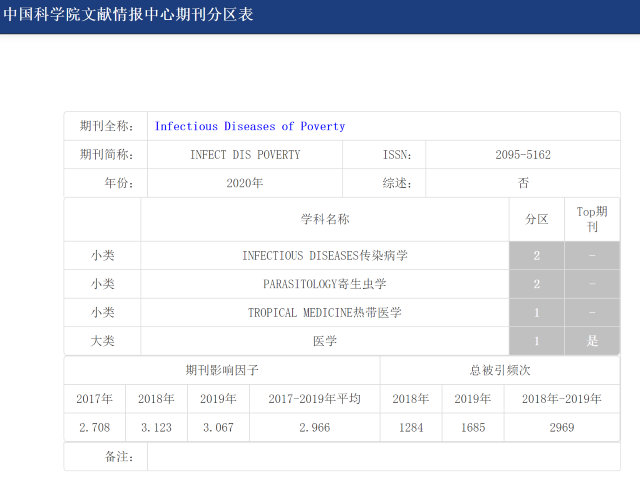
Task: Click the TROPICAL MEDICINE热带医学 subject cell
Action: click(x=325, y=312)
